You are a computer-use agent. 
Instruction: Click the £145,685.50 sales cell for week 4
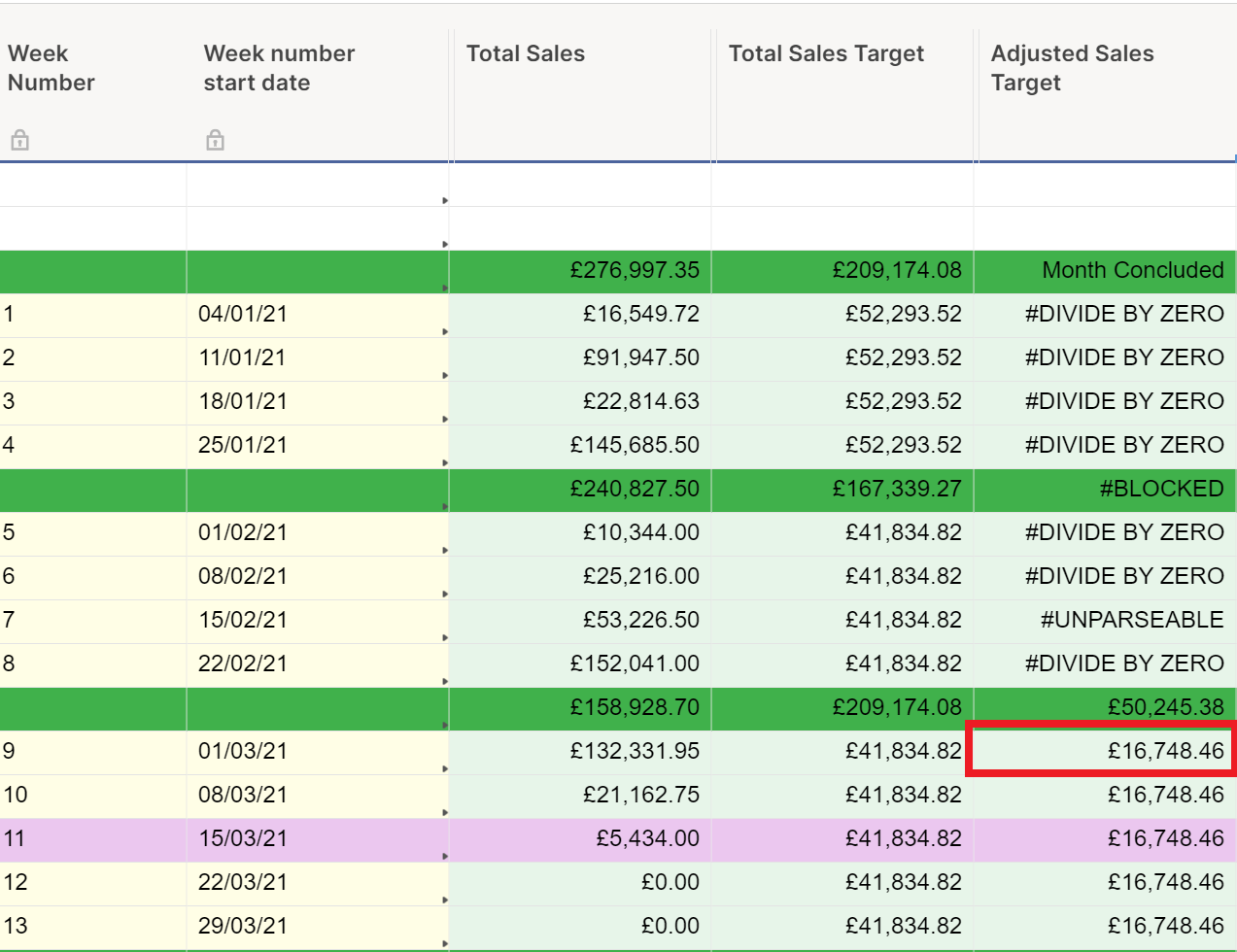[580, 446]
